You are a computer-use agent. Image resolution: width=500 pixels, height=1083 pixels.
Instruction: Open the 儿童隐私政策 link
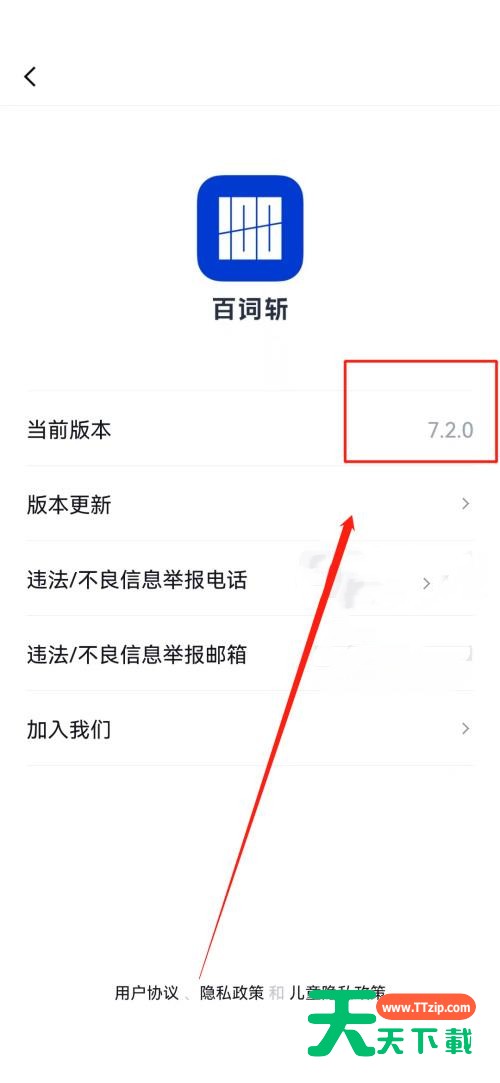[336, 993]
